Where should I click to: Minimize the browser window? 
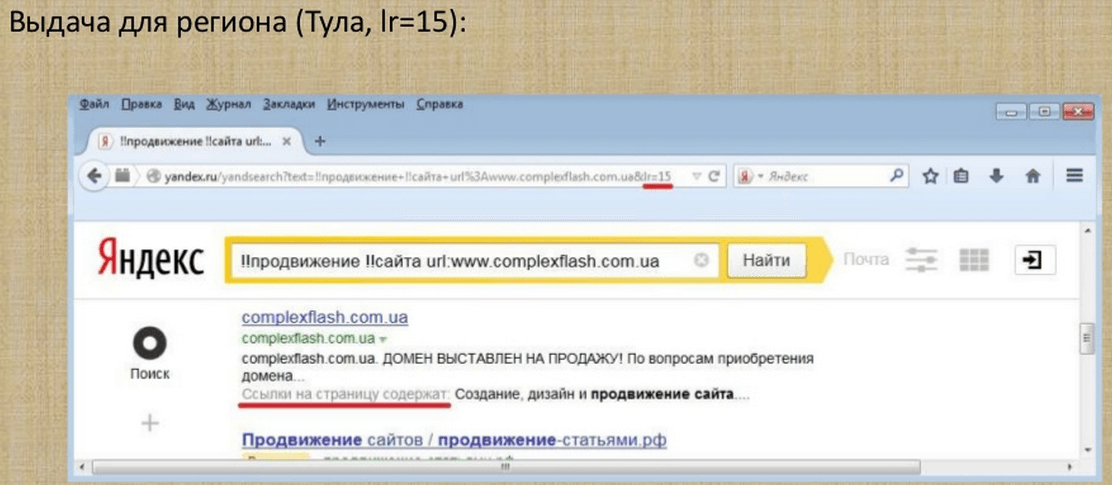pos(1011,111)
